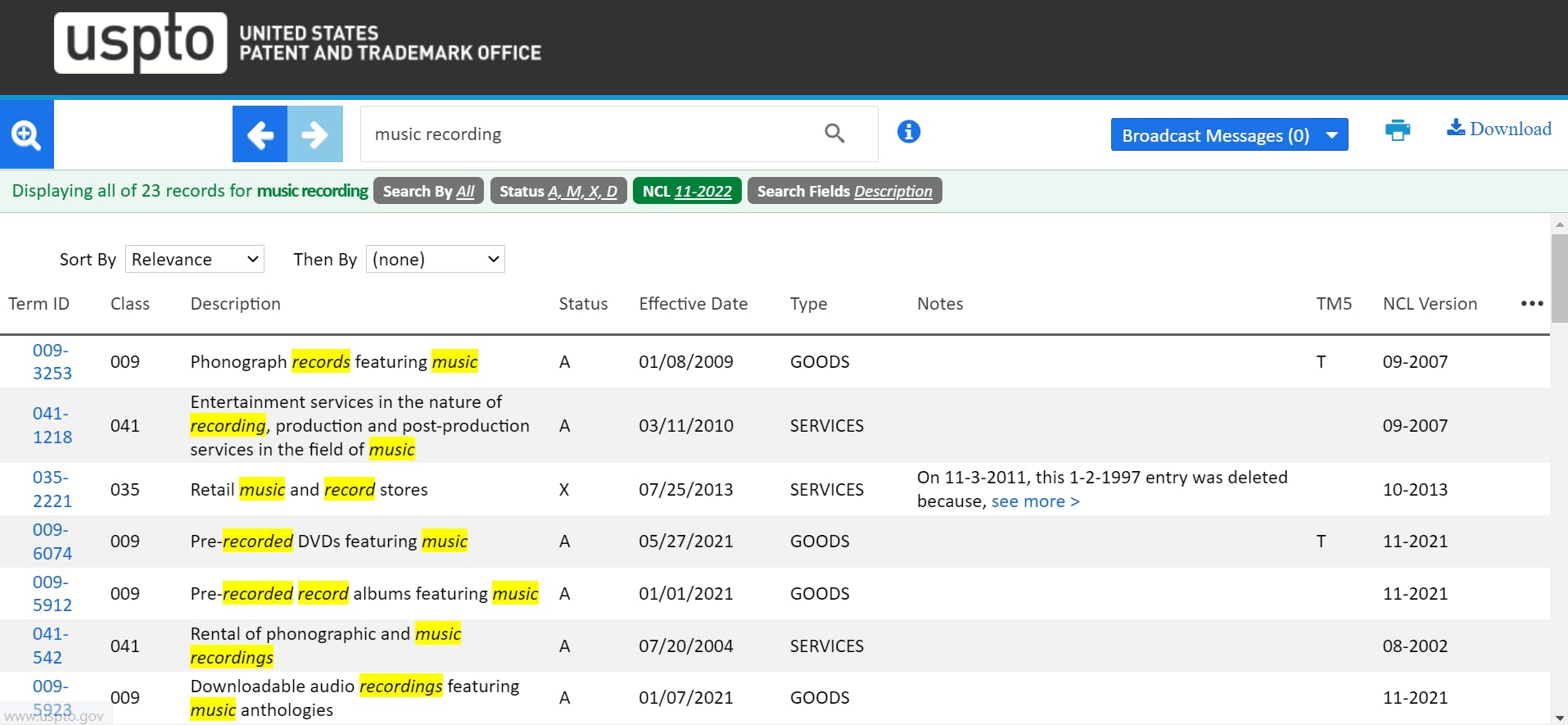
Task: Open the Then By dropdown
Action: tap(435, 260)
